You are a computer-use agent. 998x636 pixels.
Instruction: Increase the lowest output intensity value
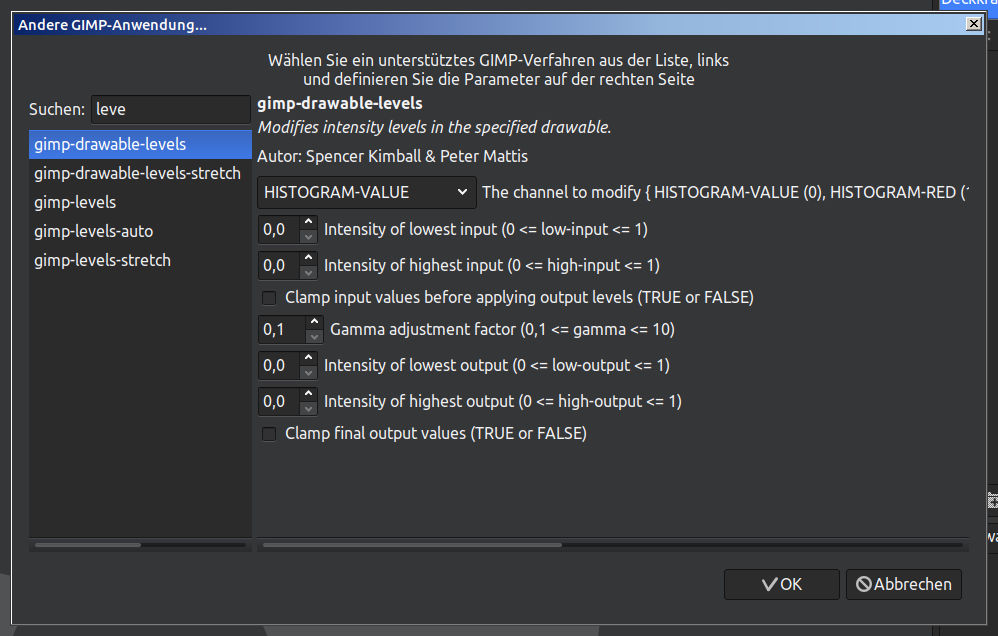pos(309,358)
